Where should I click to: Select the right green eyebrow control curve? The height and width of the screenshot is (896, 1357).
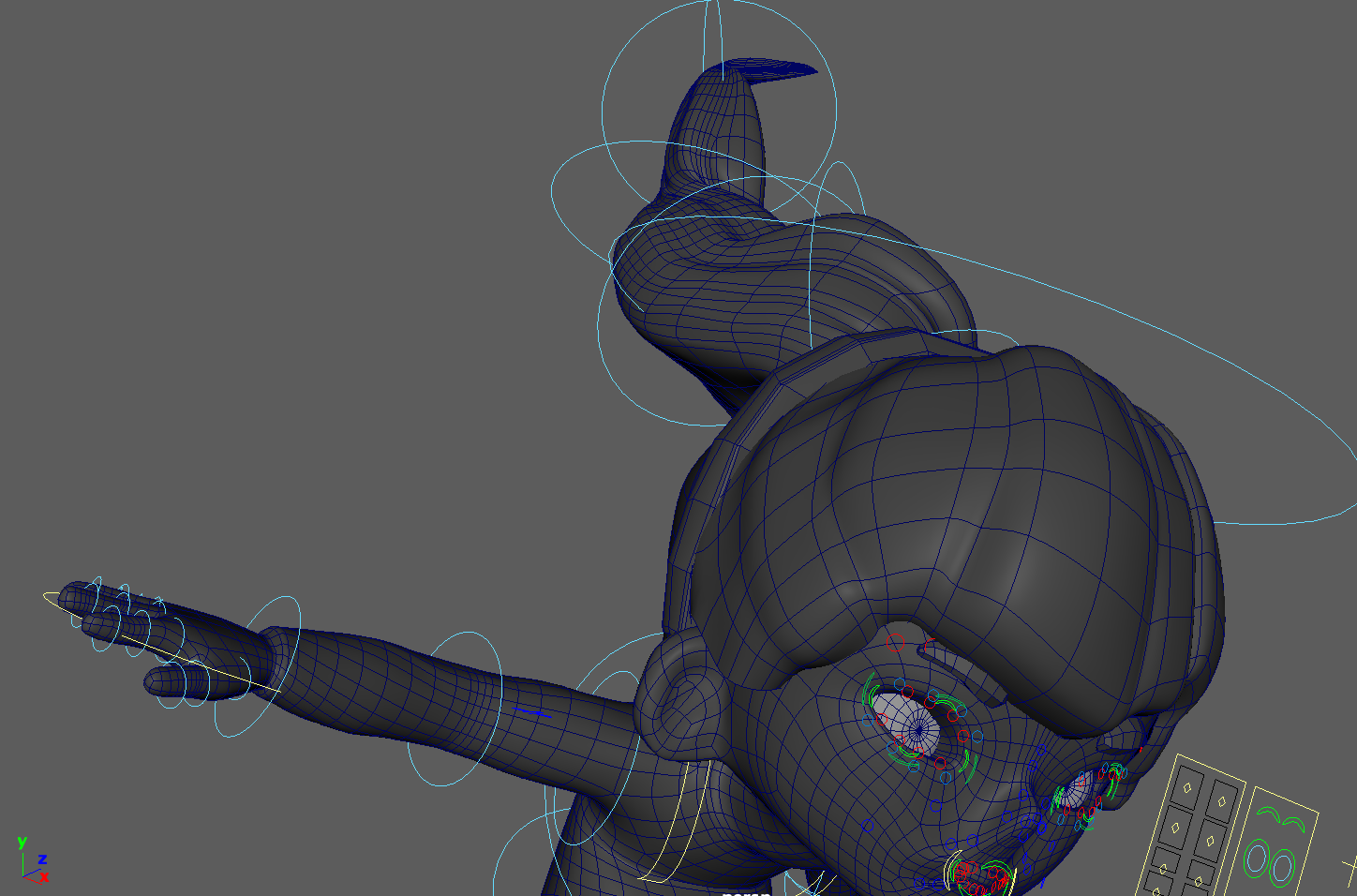coord(1294,825)
